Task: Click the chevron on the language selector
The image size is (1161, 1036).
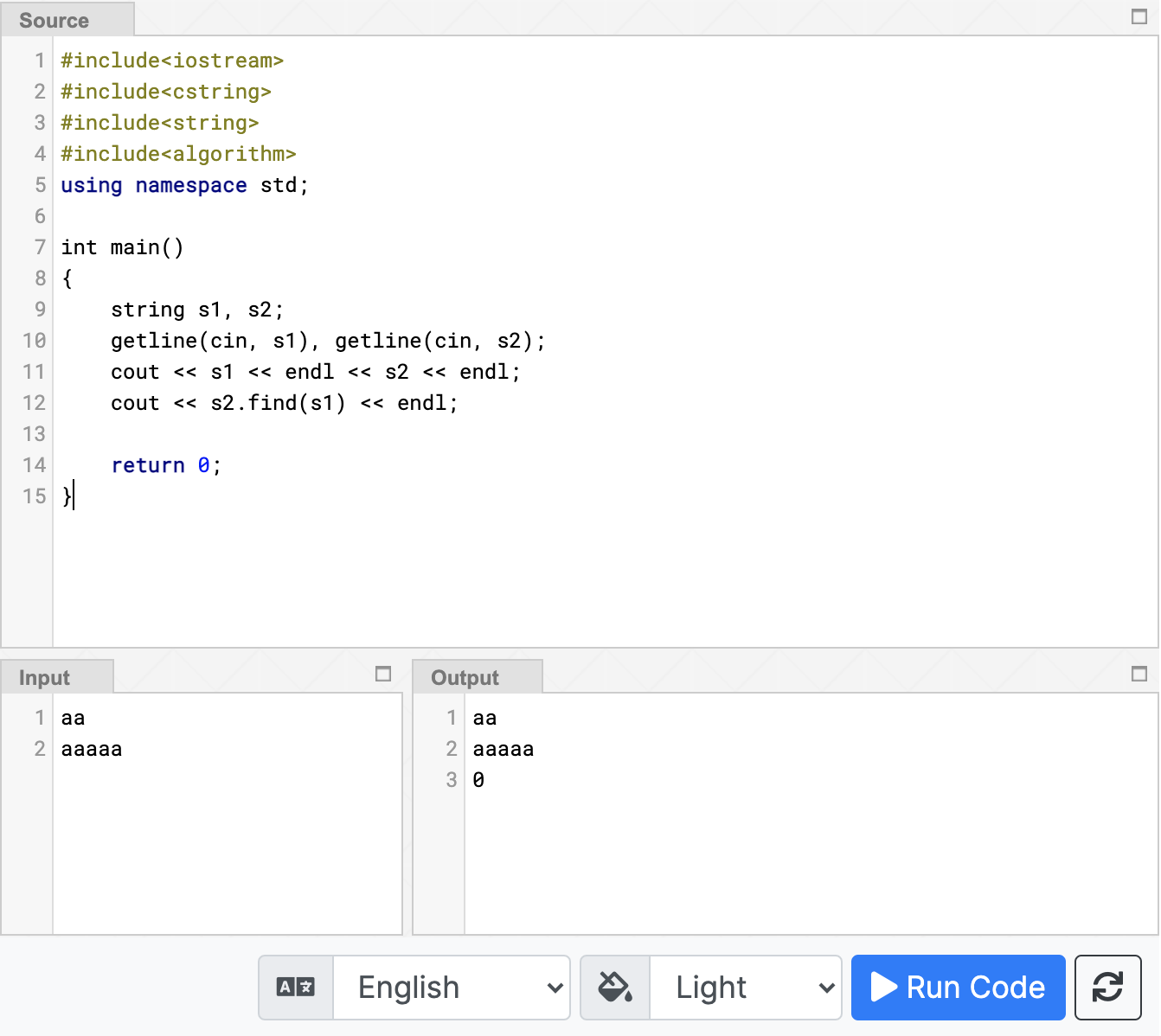Action: click(554, 987)
